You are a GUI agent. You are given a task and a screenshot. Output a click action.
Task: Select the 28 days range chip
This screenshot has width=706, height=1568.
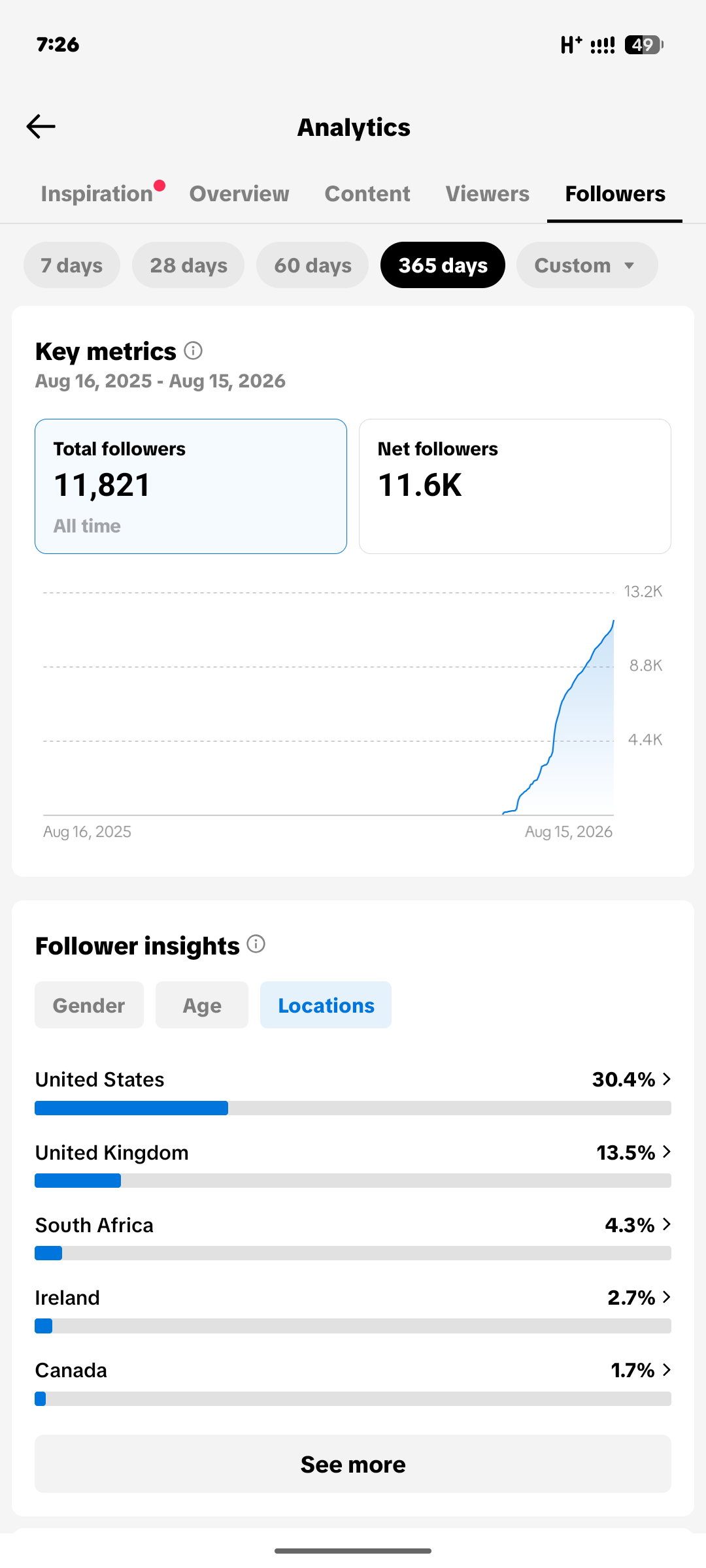point(188,265)
